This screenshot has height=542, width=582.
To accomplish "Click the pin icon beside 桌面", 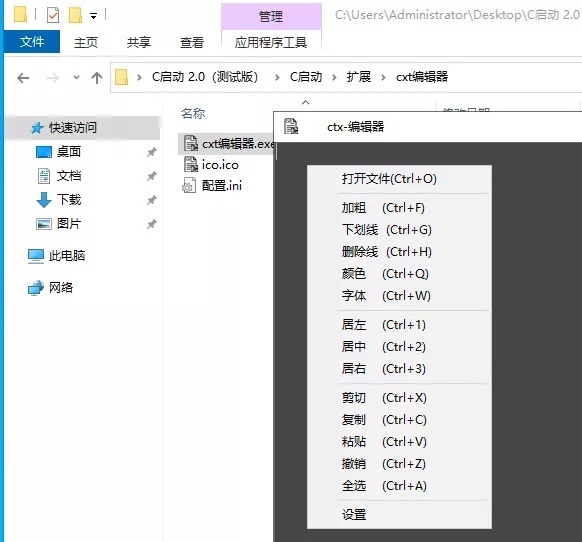I will tap(151, 152).
